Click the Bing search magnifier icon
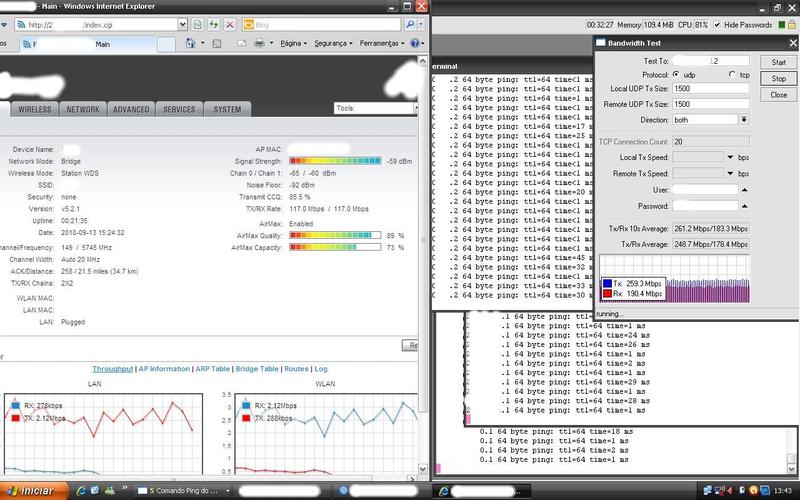The image size is (800, 500). click(411, 22)
